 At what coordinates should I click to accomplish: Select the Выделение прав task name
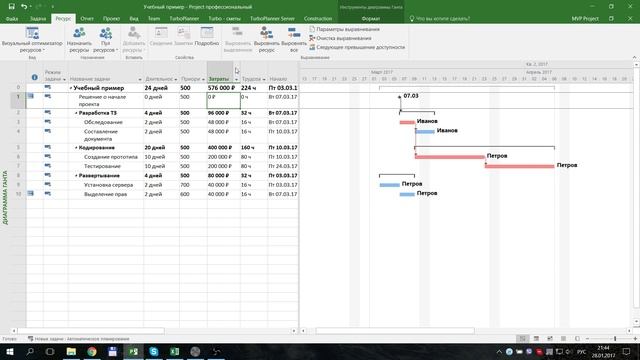[x=105, y=195]
